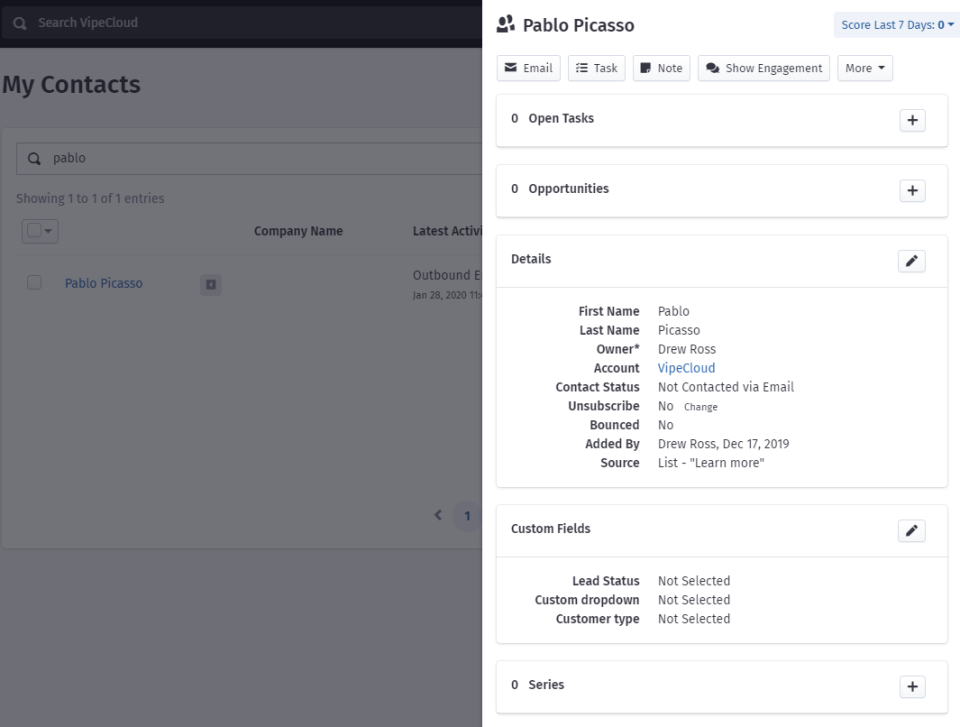Click Change next to Unsubscribe status
This screenshot has width=960, height=727.
[x=700, y=407]
